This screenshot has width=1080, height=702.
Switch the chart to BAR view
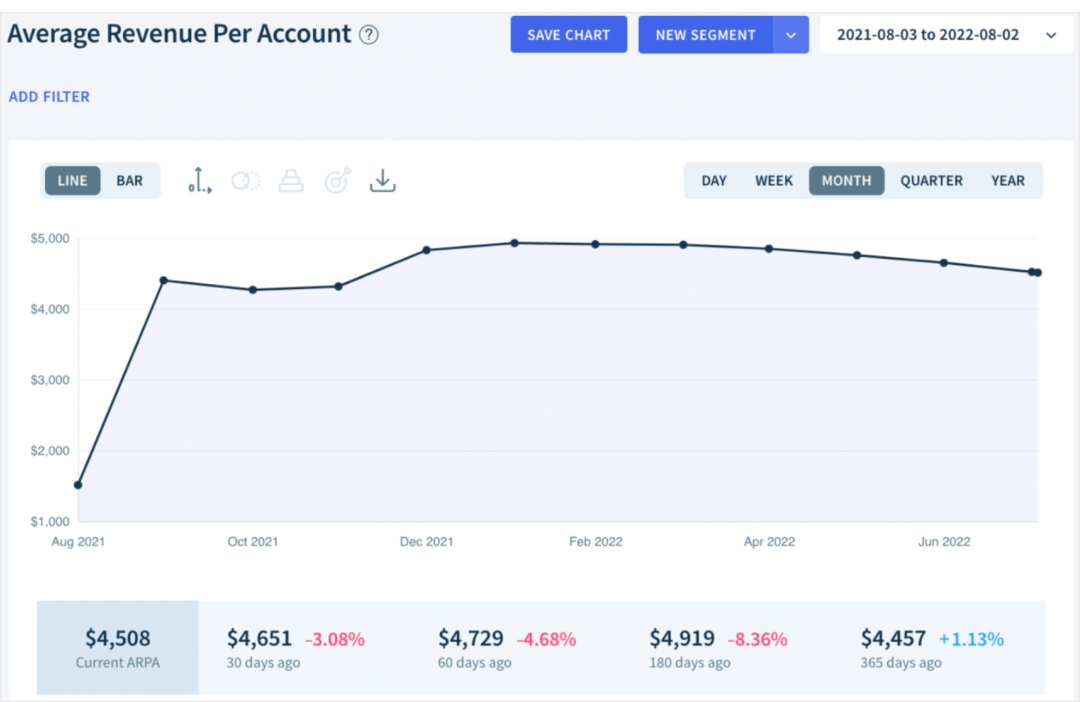click(129, 180)
